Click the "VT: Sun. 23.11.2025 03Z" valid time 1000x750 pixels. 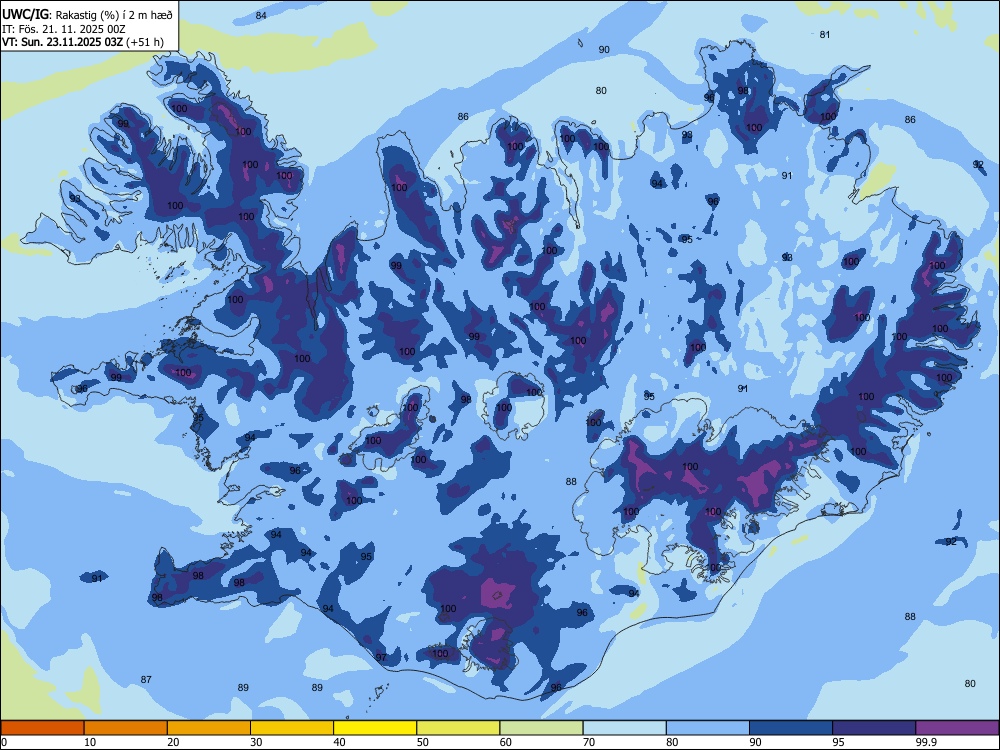click(62, 43)
